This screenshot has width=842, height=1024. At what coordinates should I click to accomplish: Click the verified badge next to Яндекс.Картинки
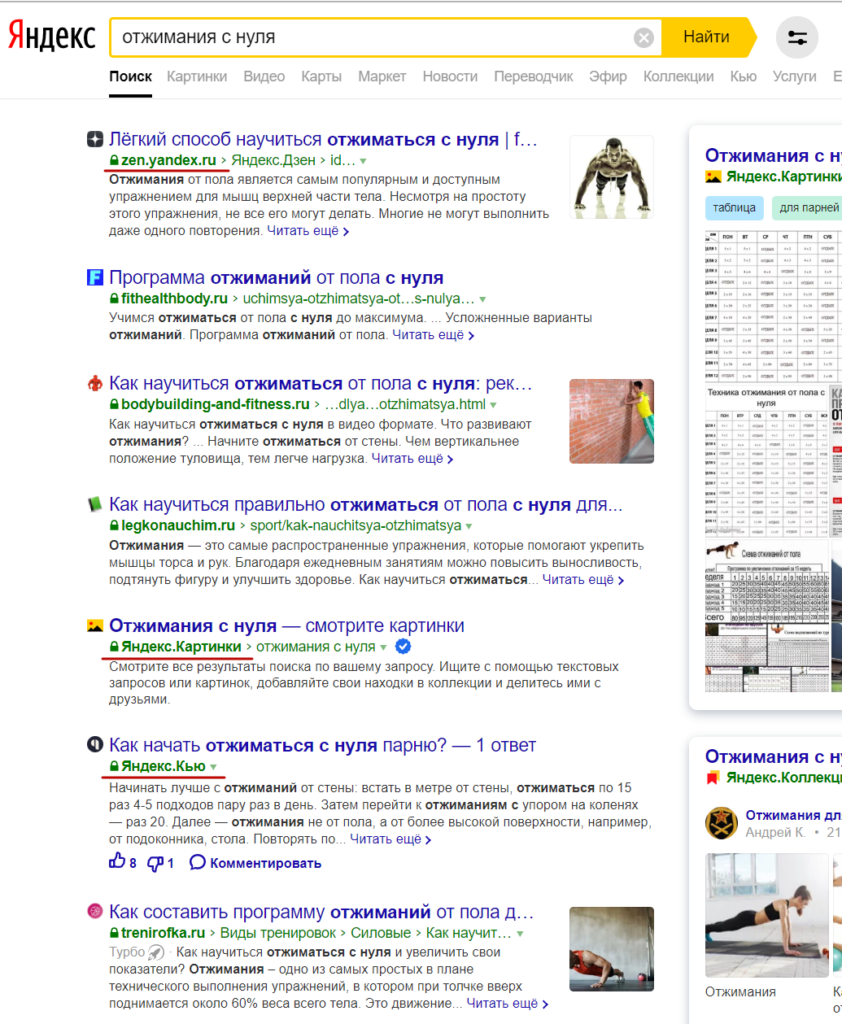click(404, 647)
